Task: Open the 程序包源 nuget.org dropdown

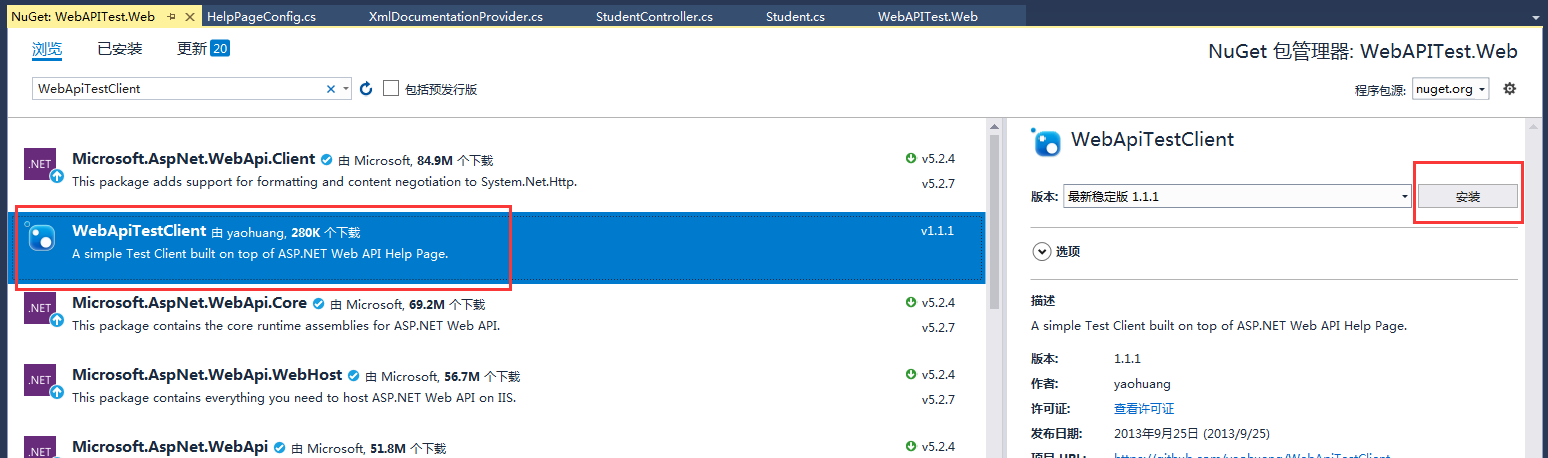Action: tap(1451, 89)
